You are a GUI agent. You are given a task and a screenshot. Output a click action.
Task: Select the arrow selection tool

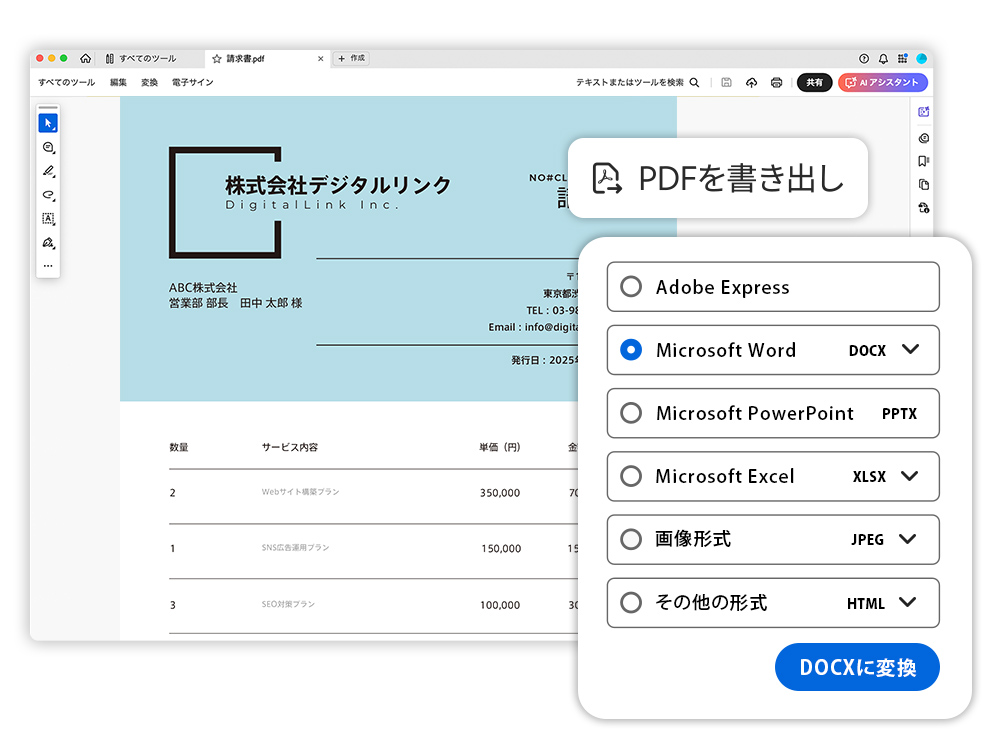pyautogui.click(x=48, y=123)
